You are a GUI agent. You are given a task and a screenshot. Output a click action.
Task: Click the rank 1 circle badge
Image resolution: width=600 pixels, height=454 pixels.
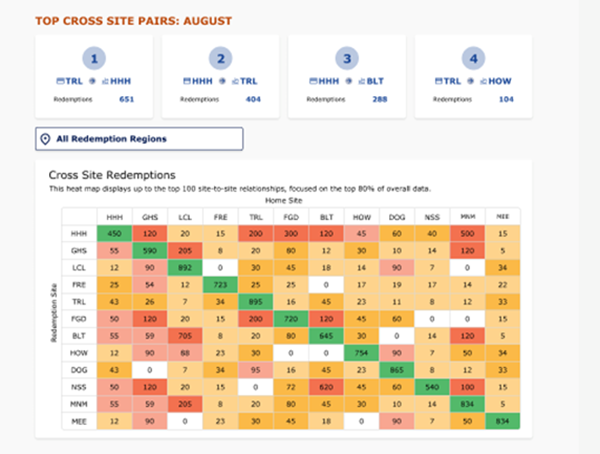tap(93, 58)
